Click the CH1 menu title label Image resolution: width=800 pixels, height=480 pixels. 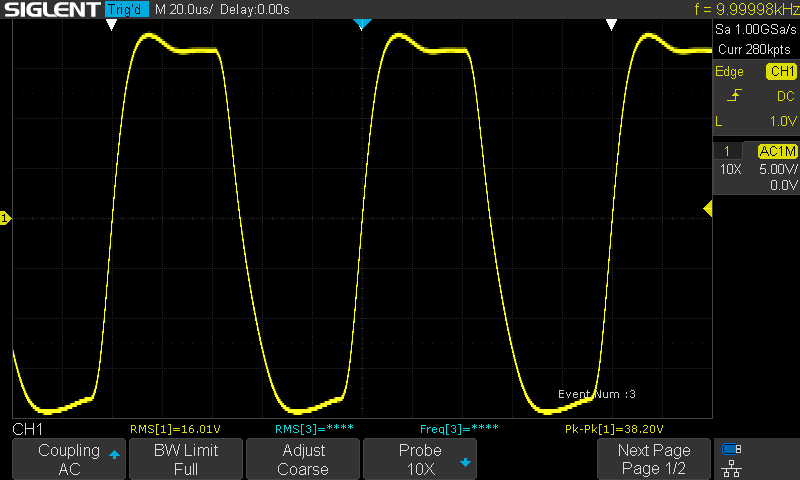pyautogui.click(x=28, y=429)
